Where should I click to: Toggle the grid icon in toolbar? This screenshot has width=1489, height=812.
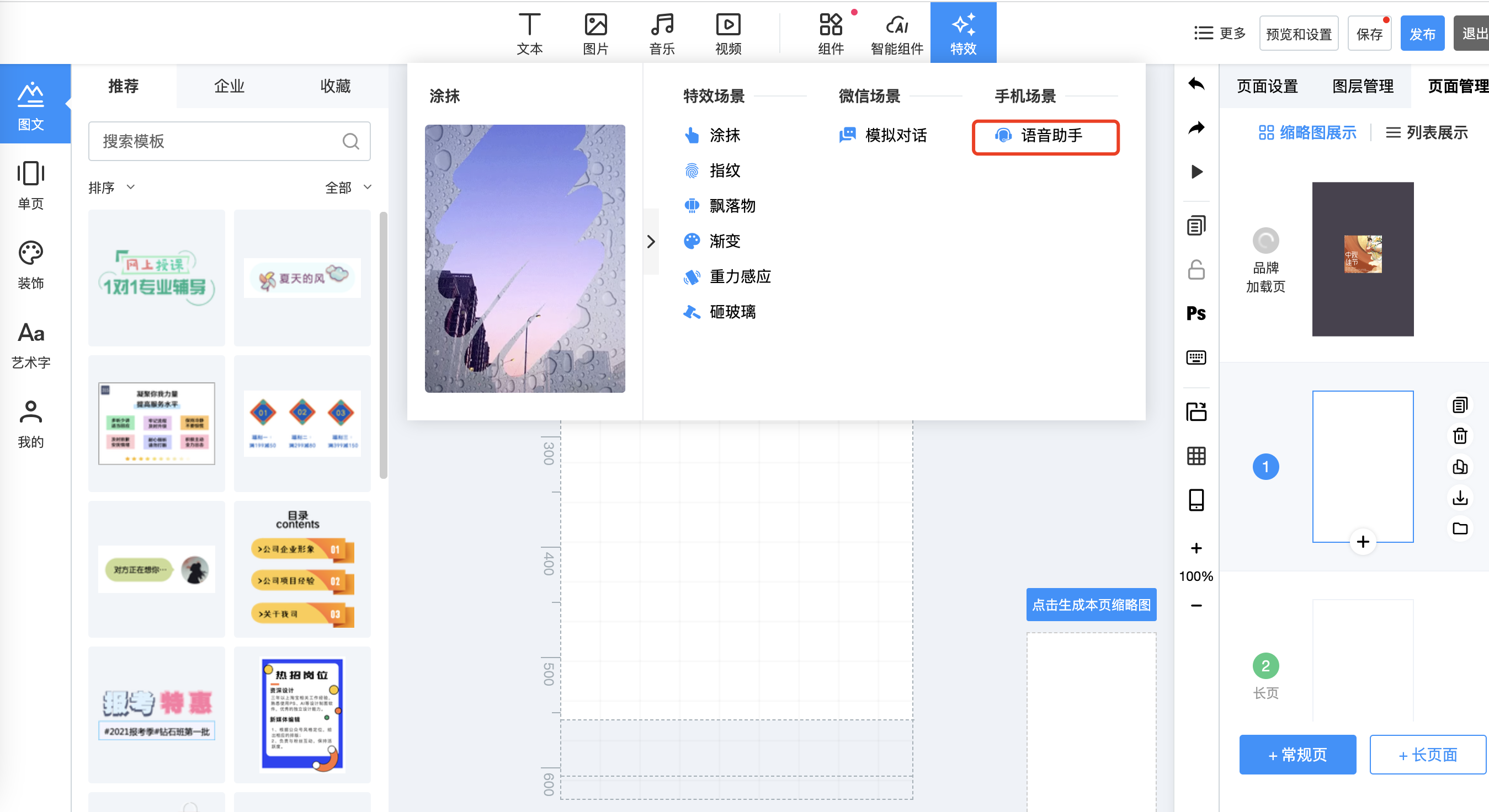pos(1196,456)
